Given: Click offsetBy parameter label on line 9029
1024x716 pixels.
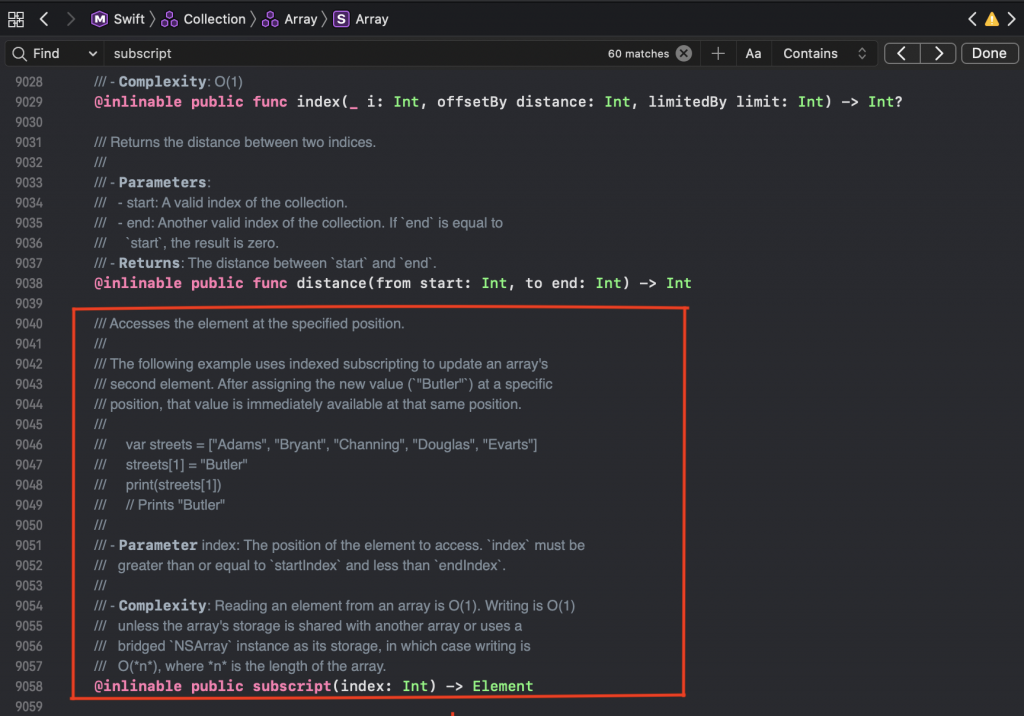Looking at the screenshot, I should coord(472,102).
